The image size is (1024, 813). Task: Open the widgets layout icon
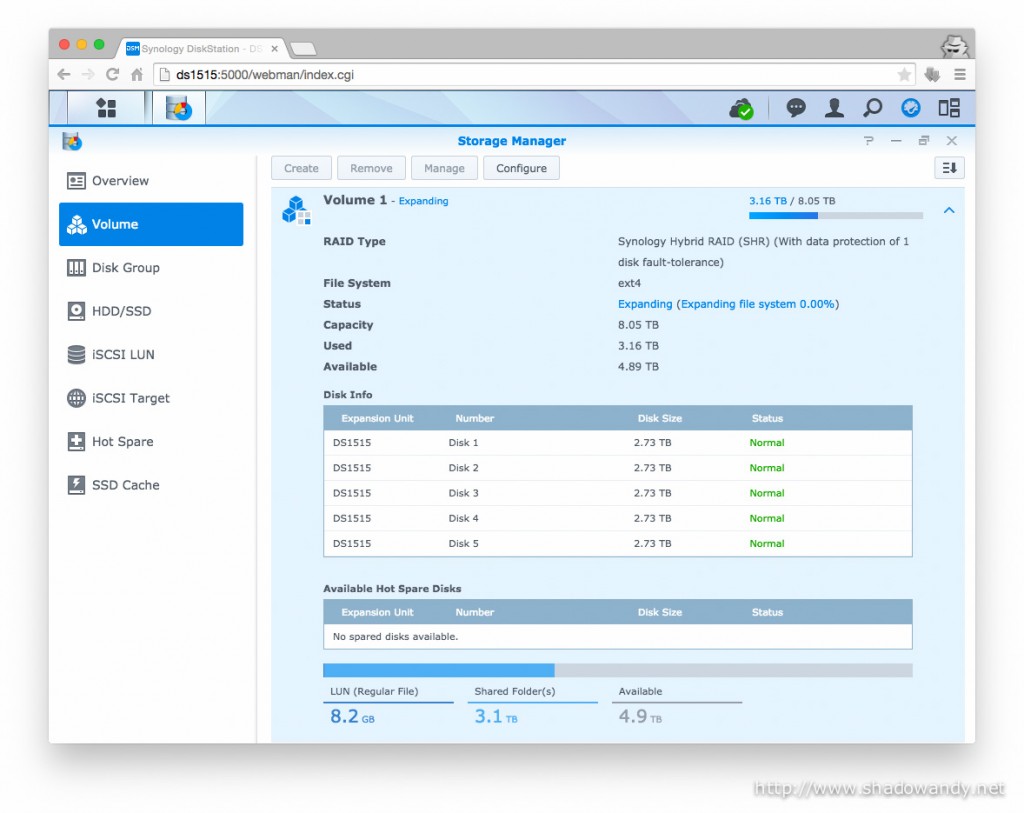point(949,108)
